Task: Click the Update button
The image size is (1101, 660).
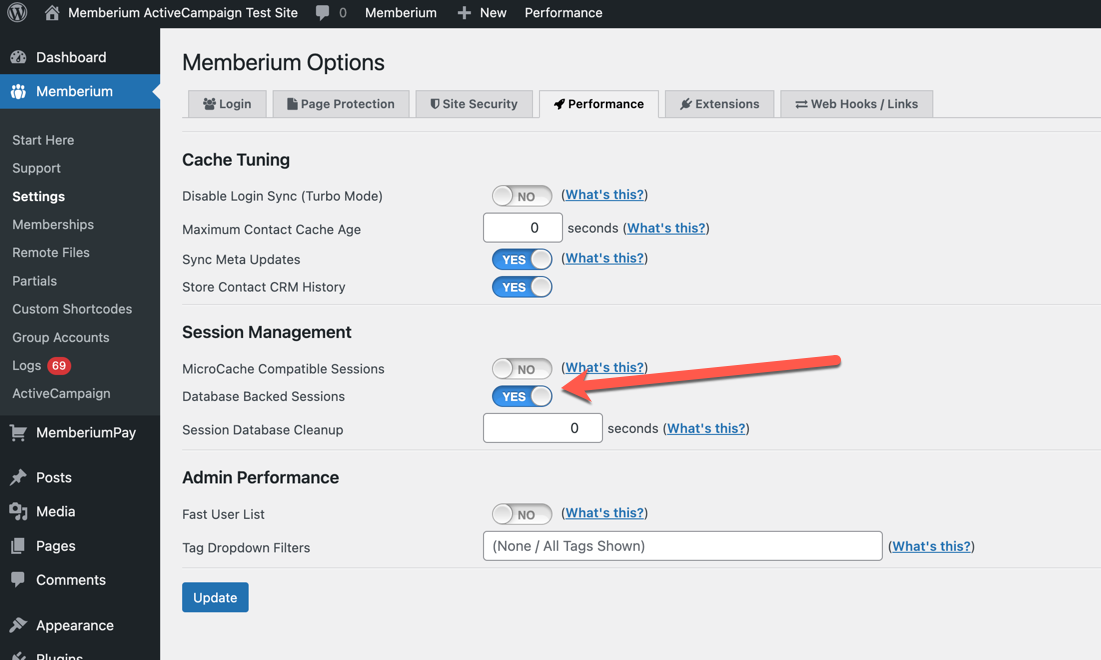Action: 215,597
